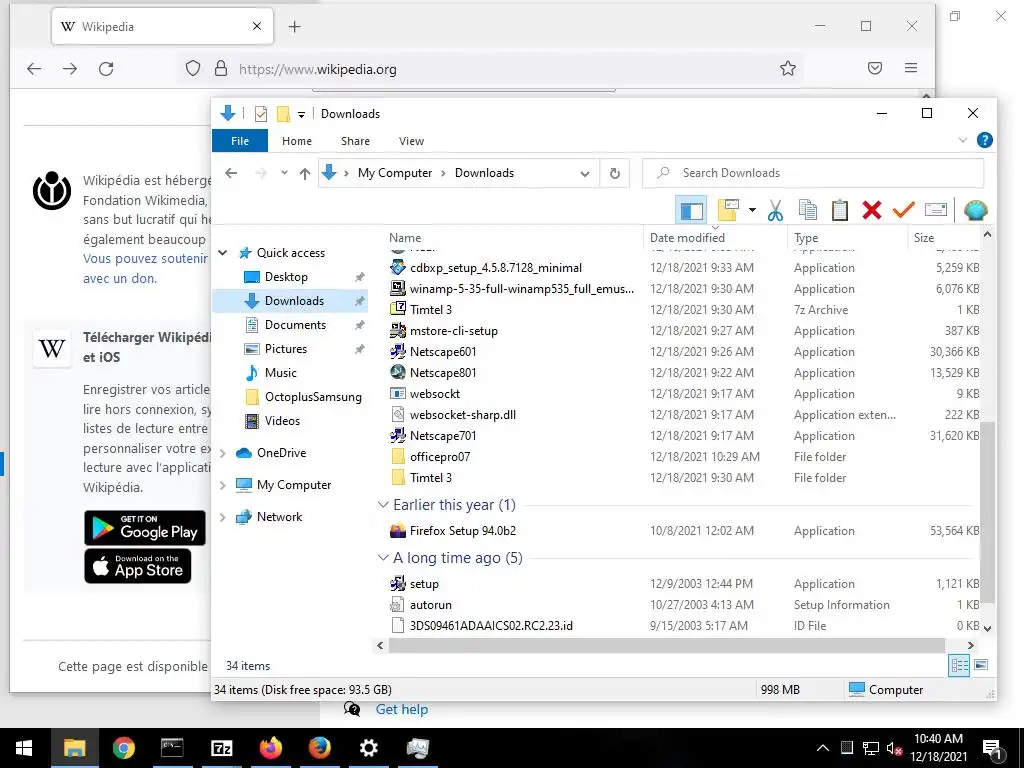Click the muted volume tray icon
The width and height of the screenshot is (1024, 768).
tap(894, 748)
